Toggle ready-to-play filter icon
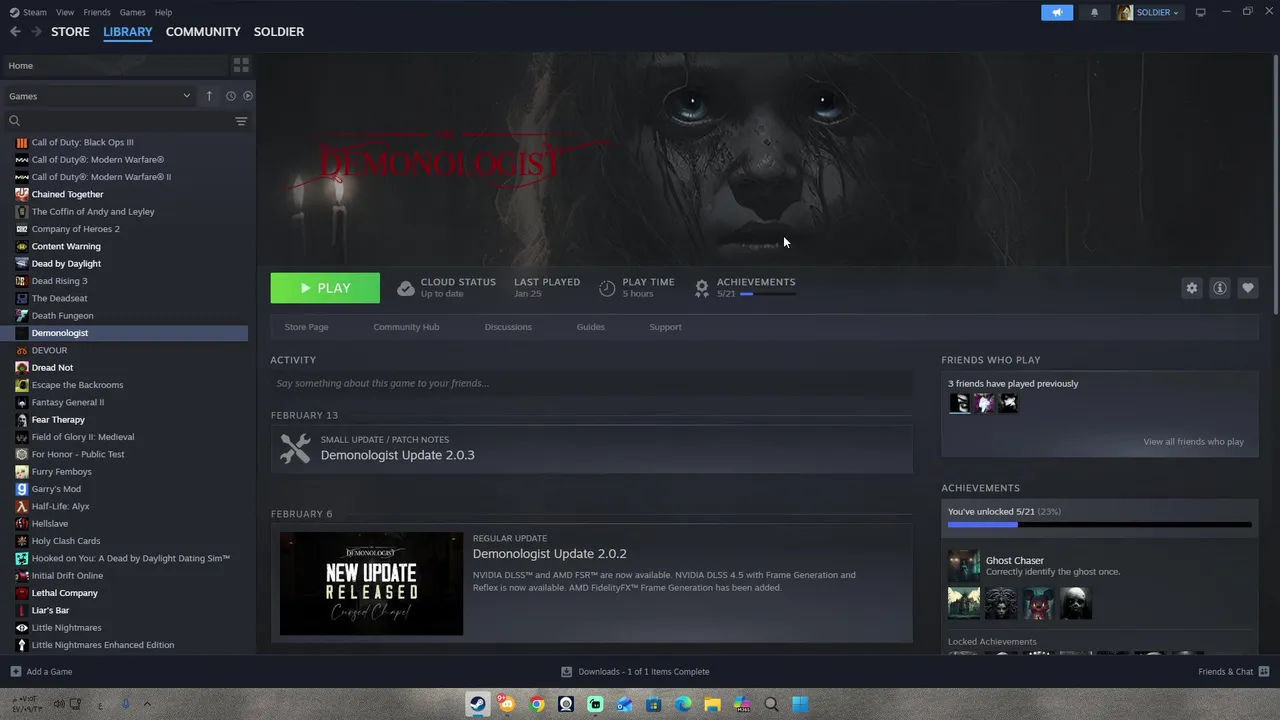This screenshot has width=1280, height=720. pyautogui.click(x=248, y=96)
